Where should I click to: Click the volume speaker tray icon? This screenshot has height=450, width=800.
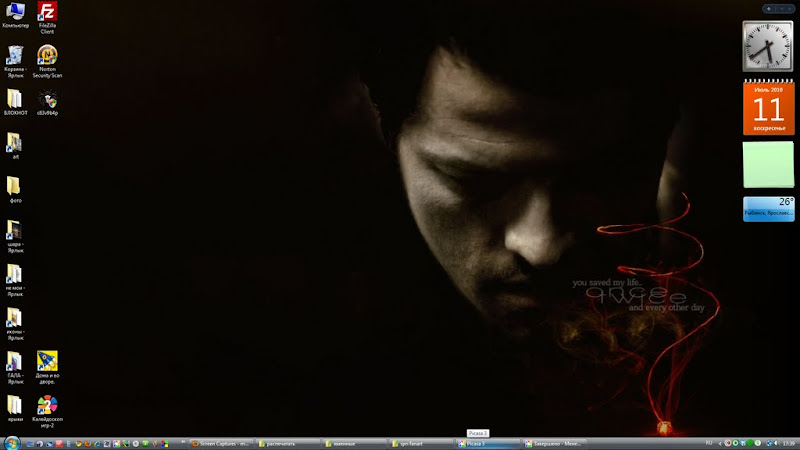tap(777, 443)
